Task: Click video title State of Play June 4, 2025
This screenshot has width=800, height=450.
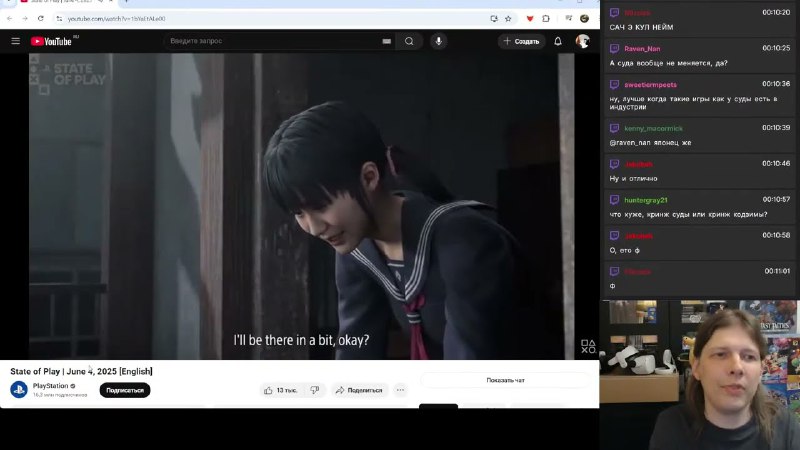Action: coord(81,371)
